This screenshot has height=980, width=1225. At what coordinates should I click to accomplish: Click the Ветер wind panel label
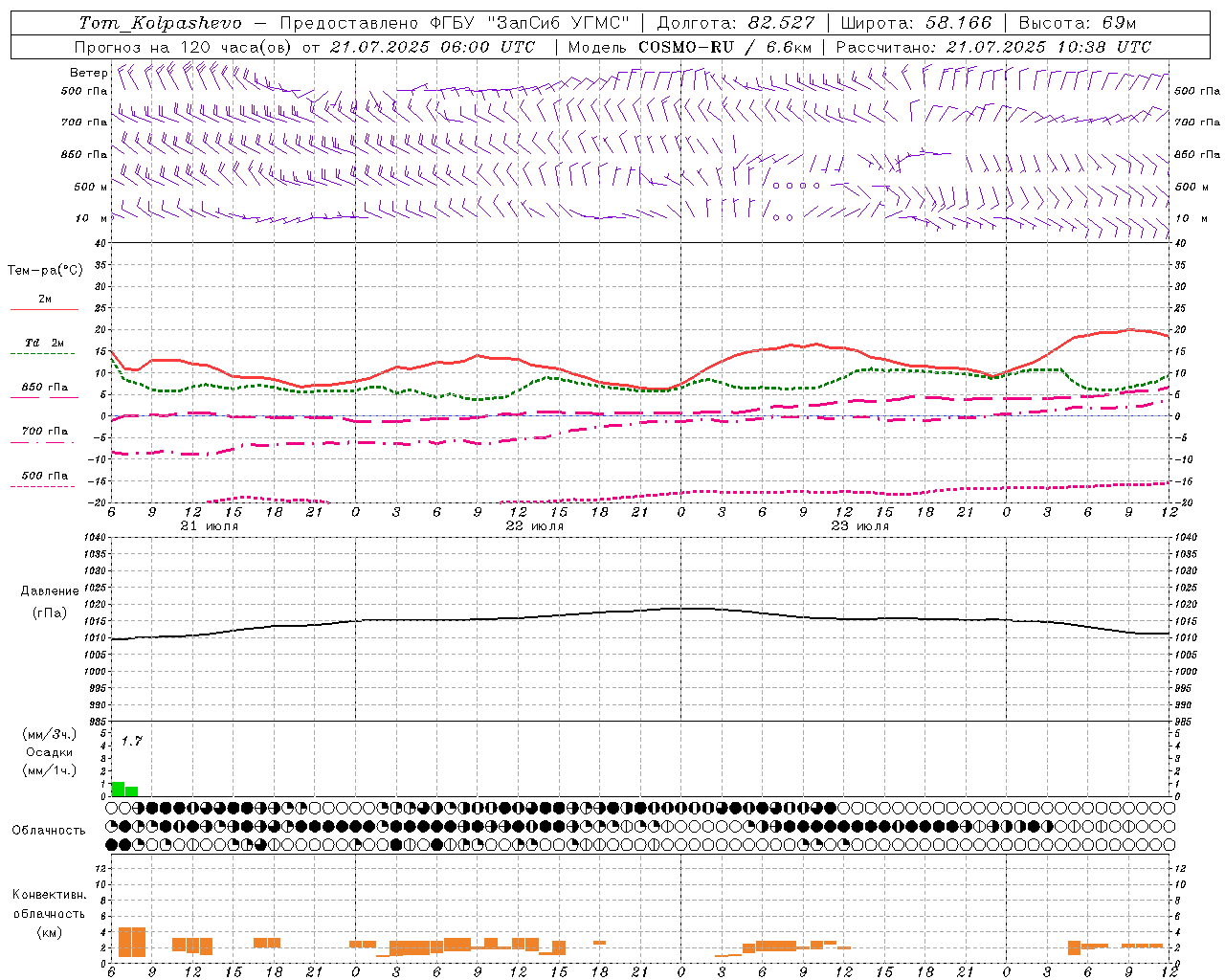pyautogui.click(x=88, y=73)
